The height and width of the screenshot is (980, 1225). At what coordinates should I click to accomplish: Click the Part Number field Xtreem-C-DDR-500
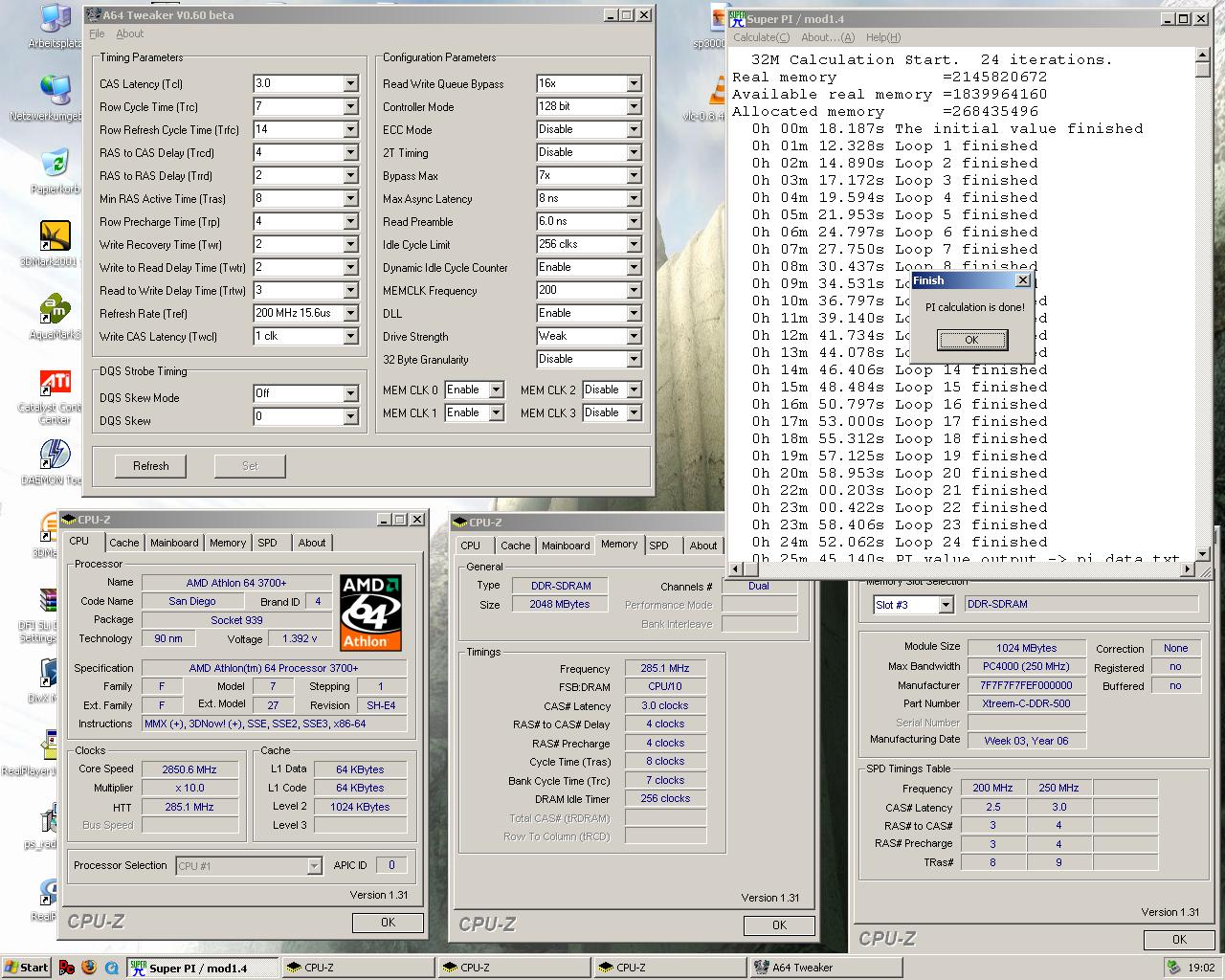click(x=1026, y=703)
